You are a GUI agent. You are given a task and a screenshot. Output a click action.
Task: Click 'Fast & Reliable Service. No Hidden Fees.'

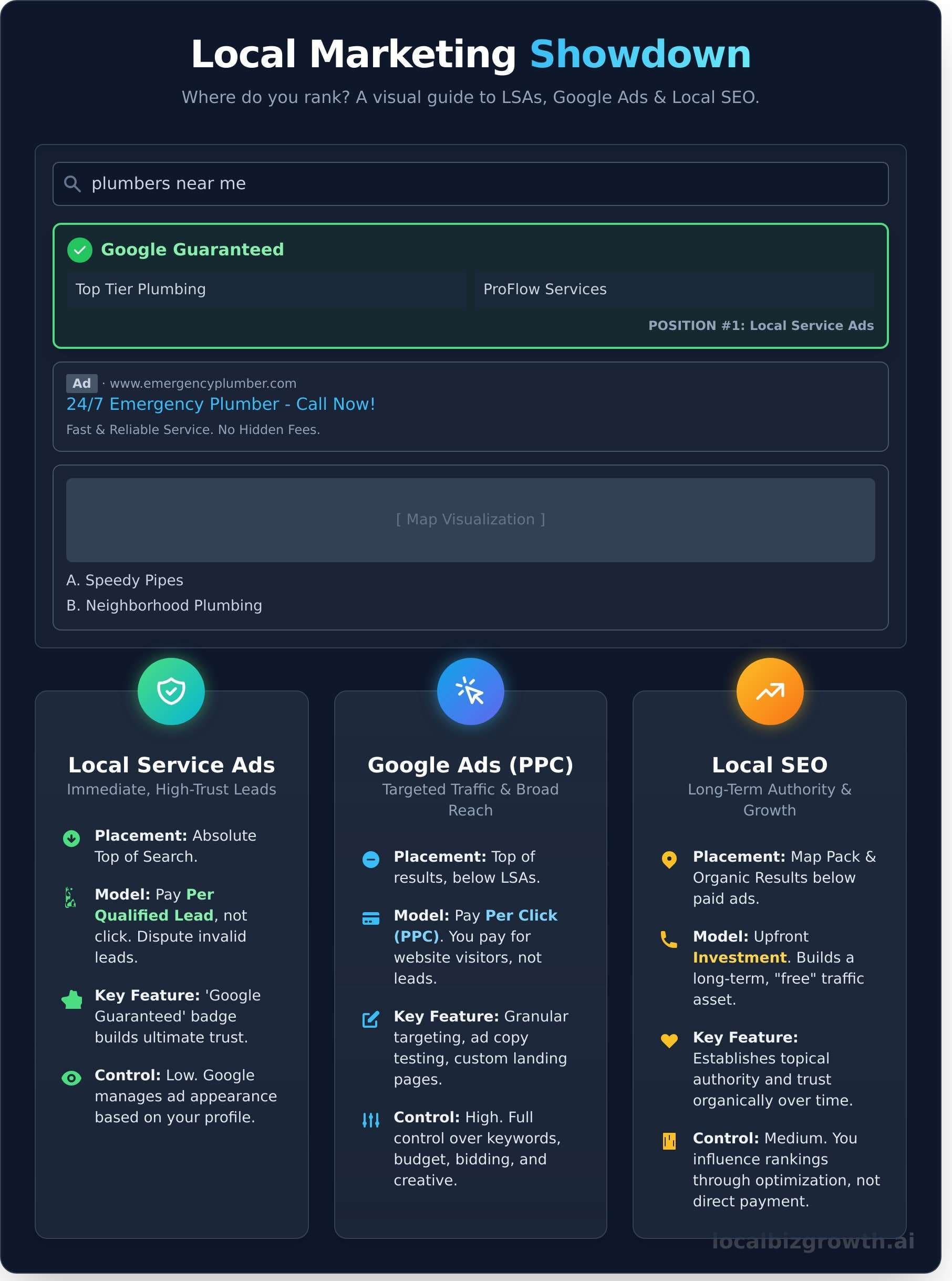click(193, 430)
